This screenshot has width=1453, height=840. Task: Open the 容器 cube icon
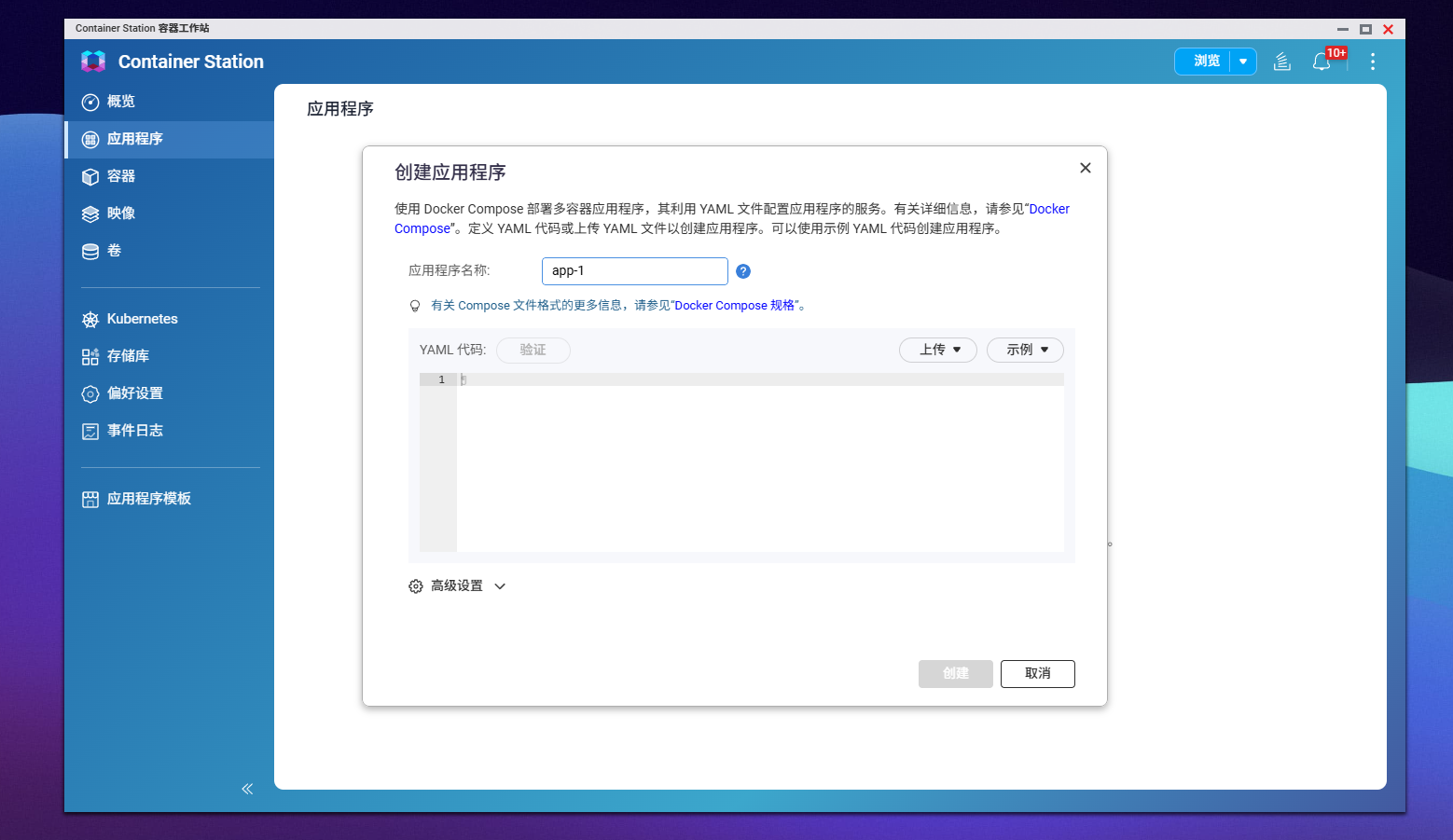(x=90, y=176)
